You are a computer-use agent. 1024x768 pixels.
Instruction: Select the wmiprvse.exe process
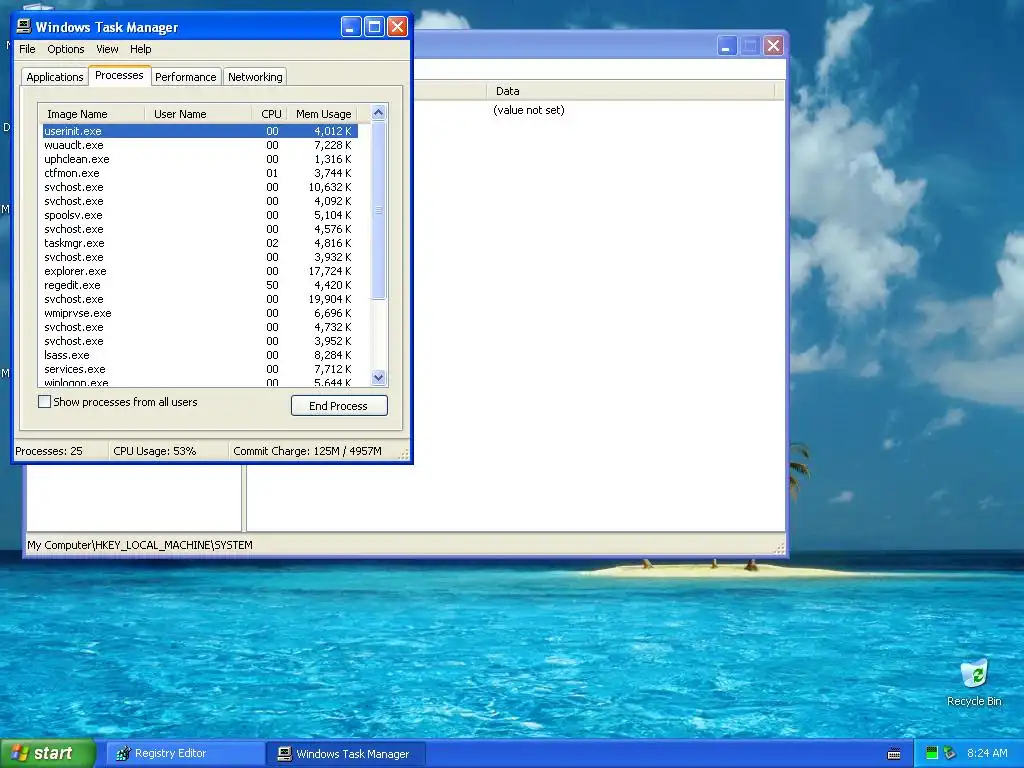(200, 313)
